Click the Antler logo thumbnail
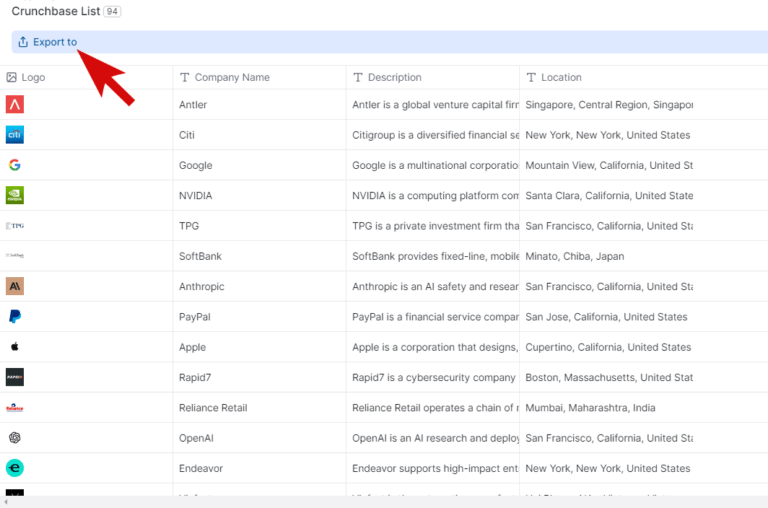 click(x=15, y=105)
